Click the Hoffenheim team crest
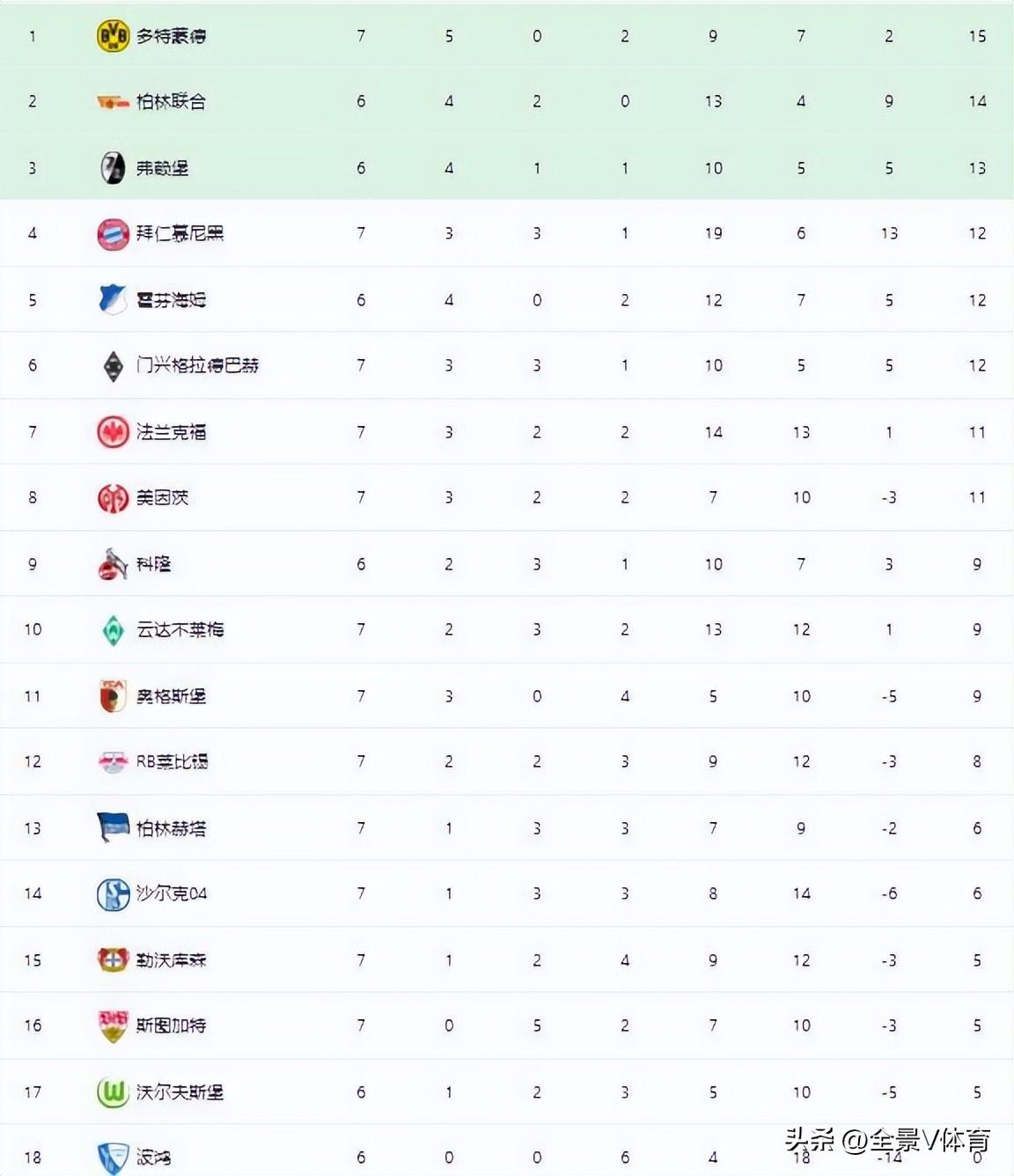The image size is (1014, 1176). point(113,300)
